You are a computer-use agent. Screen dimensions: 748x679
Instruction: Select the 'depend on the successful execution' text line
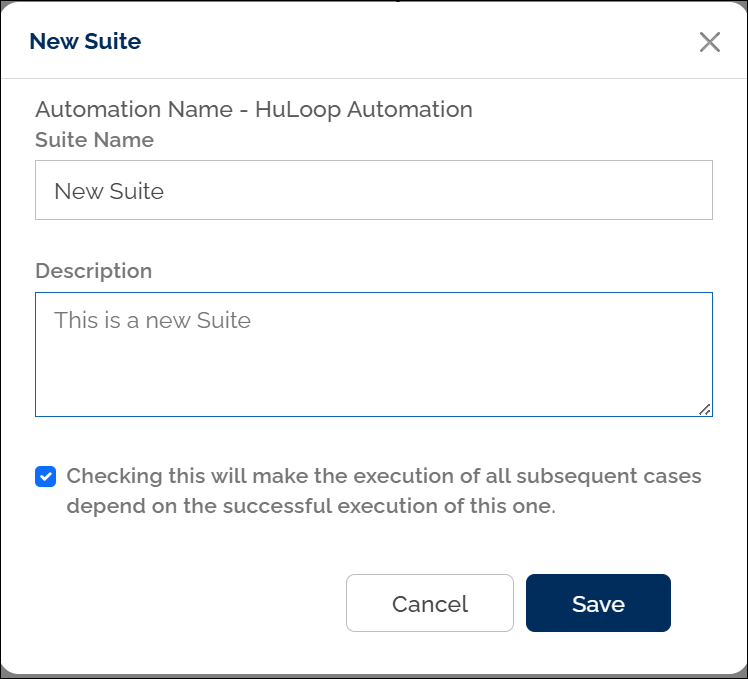(310, 506)
